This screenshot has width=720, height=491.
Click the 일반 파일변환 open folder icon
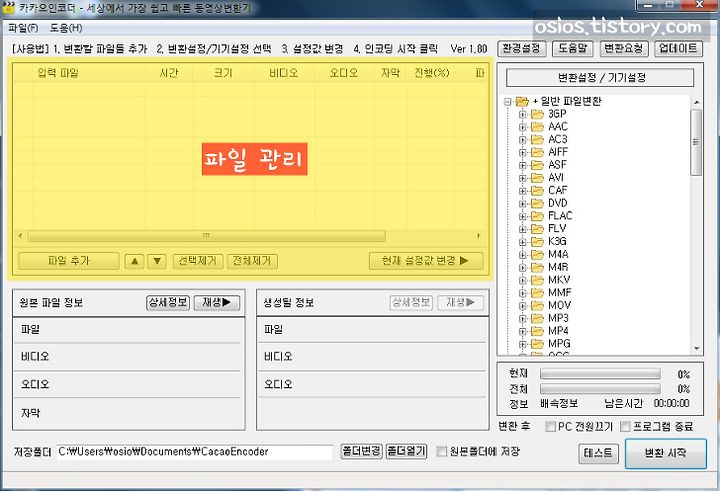click(522, 101)
